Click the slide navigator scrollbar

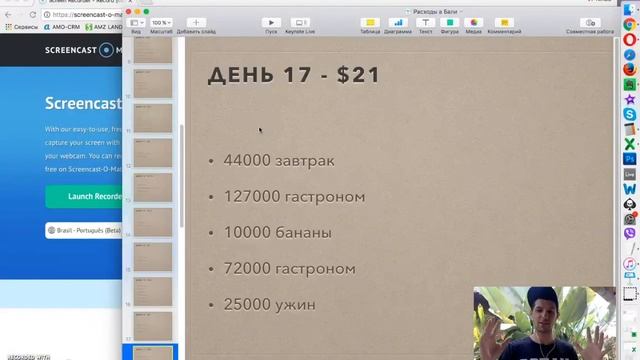182,176
